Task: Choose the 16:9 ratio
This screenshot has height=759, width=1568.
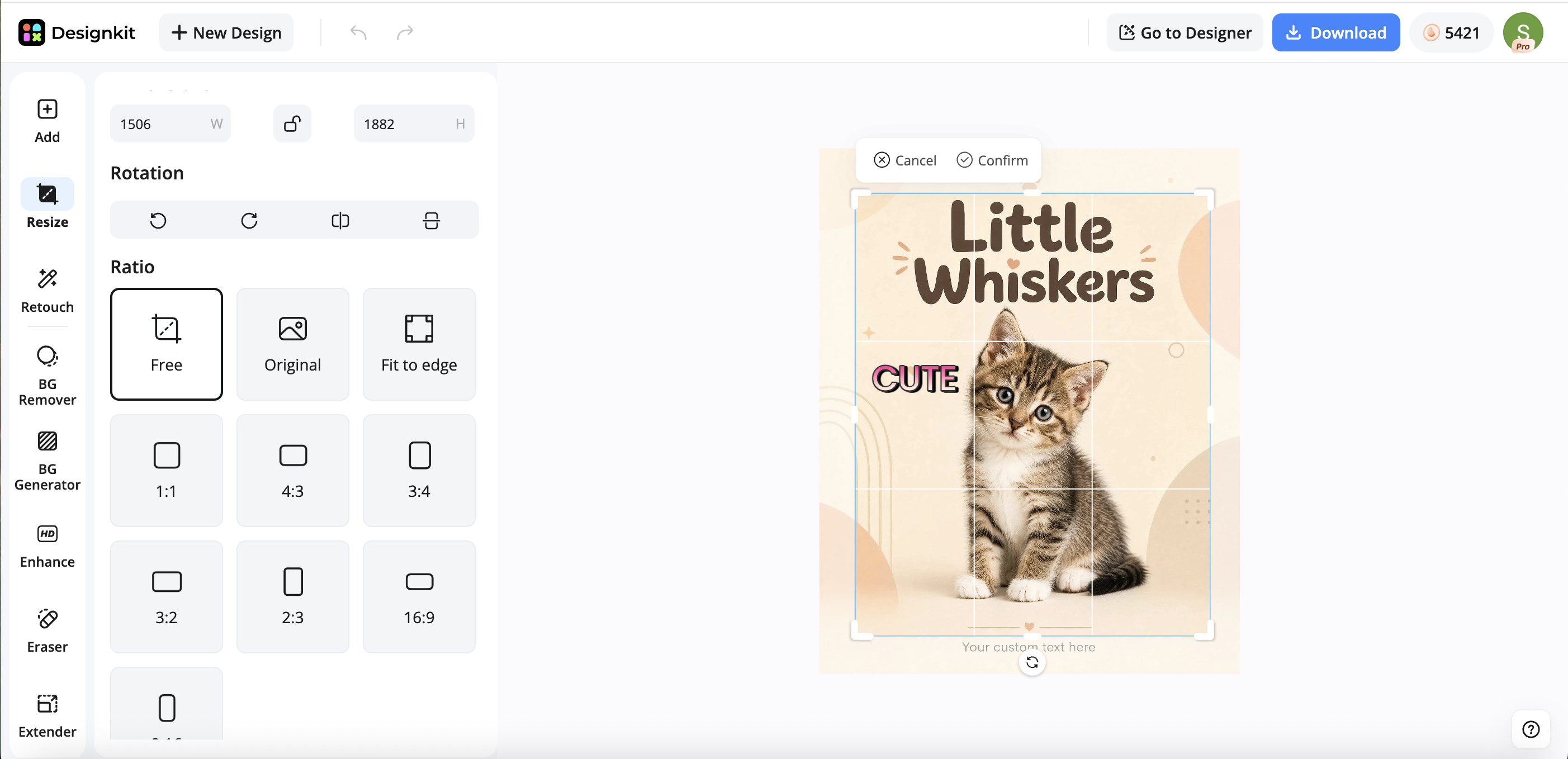Action: 419,597
